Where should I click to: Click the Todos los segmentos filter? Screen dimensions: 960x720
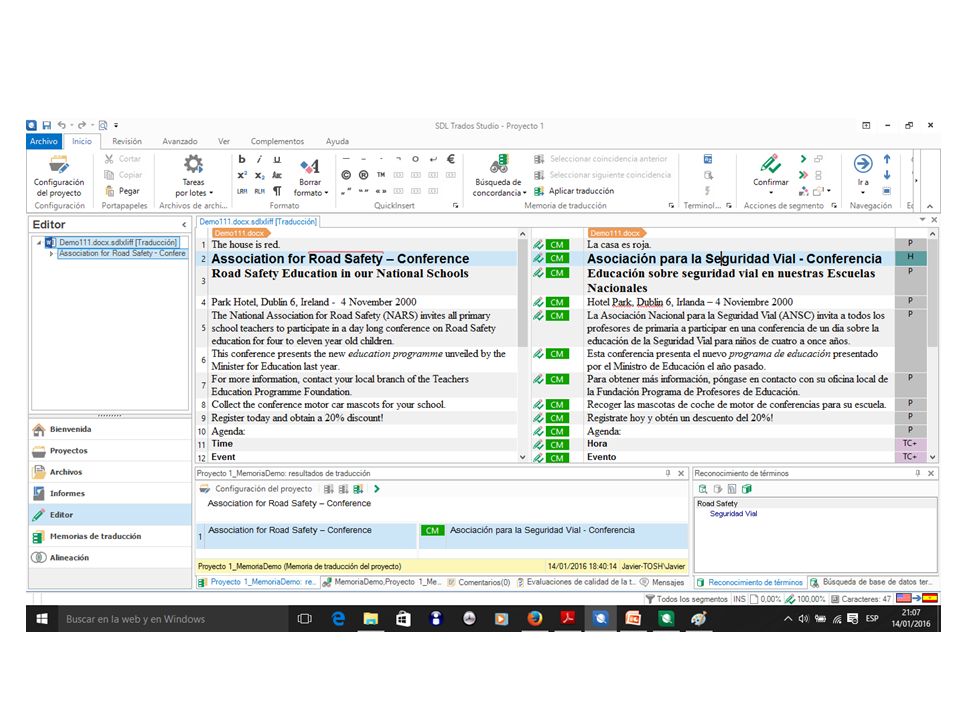pyautogui.click(x=686, y=599)
